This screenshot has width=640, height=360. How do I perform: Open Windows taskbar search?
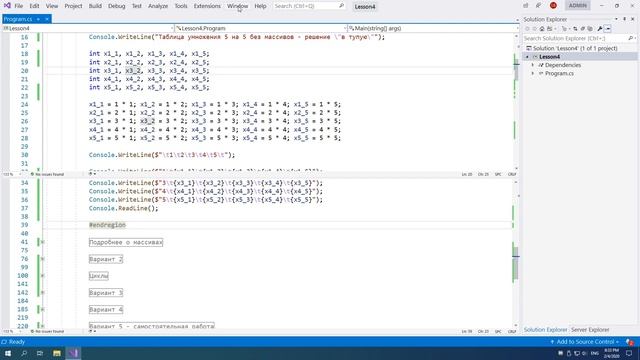[24, 353]
